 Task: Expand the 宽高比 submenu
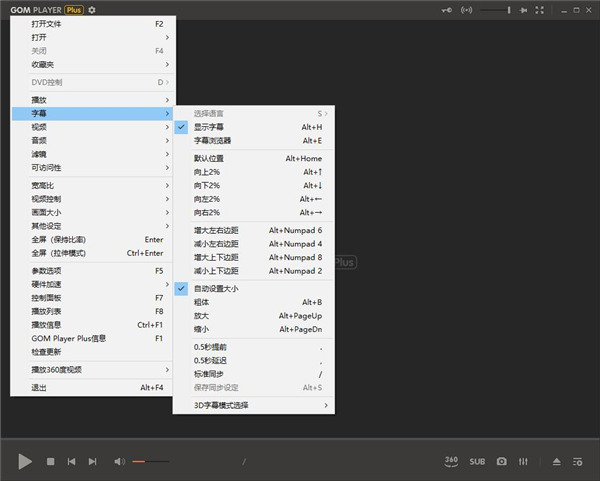pyautogui.click(x=93, y=186)
